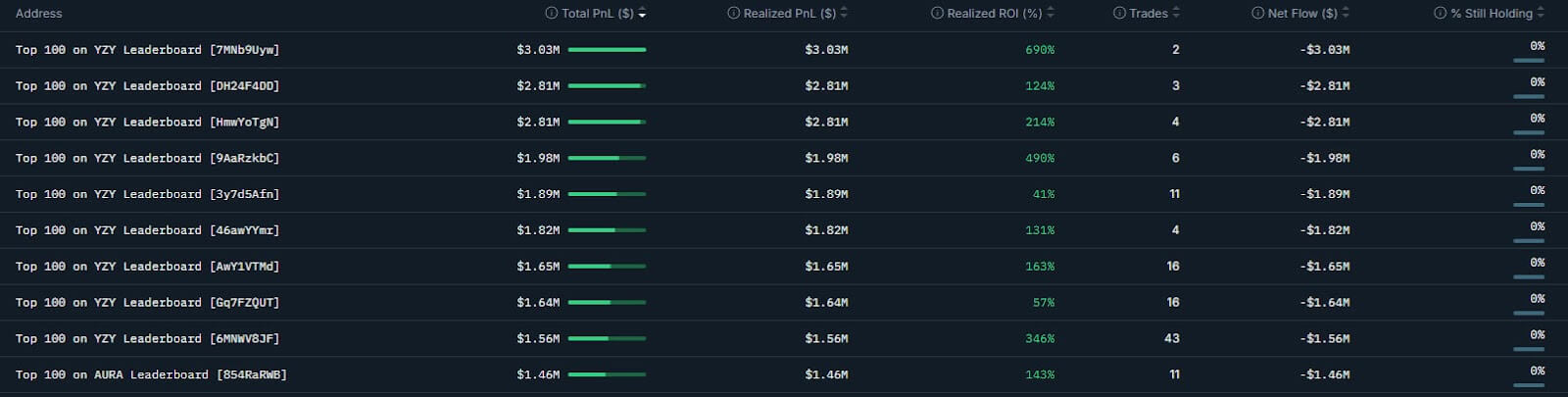This screenshot has height=397, width=1568.
Task: Click the 490% realized ROI value
Action: click(1040, 158)
